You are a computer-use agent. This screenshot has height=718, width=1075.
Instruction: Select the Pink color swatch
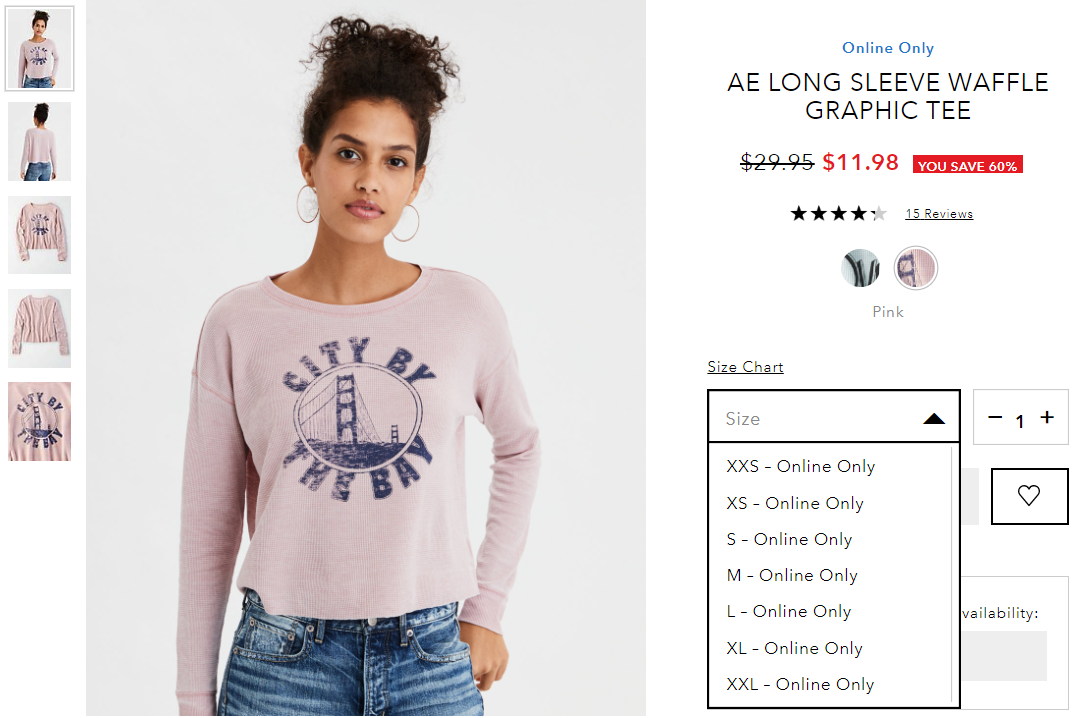click(x=915, y=267)
